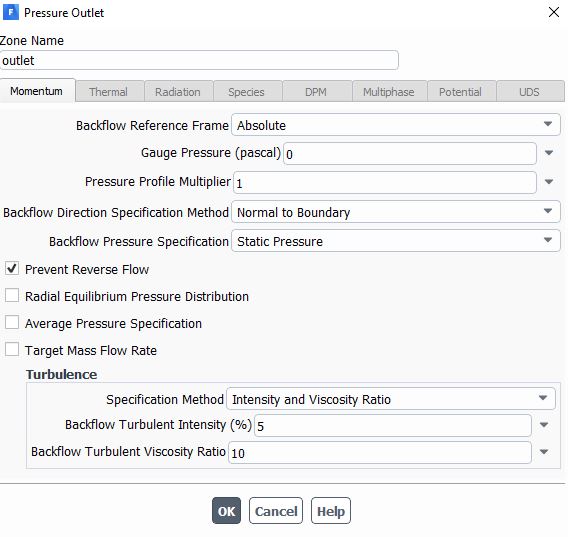The height and width of the screenshot is (537, 568).
Task: Expand Backflow Pressure Specification dropdown
Action: 396,241
